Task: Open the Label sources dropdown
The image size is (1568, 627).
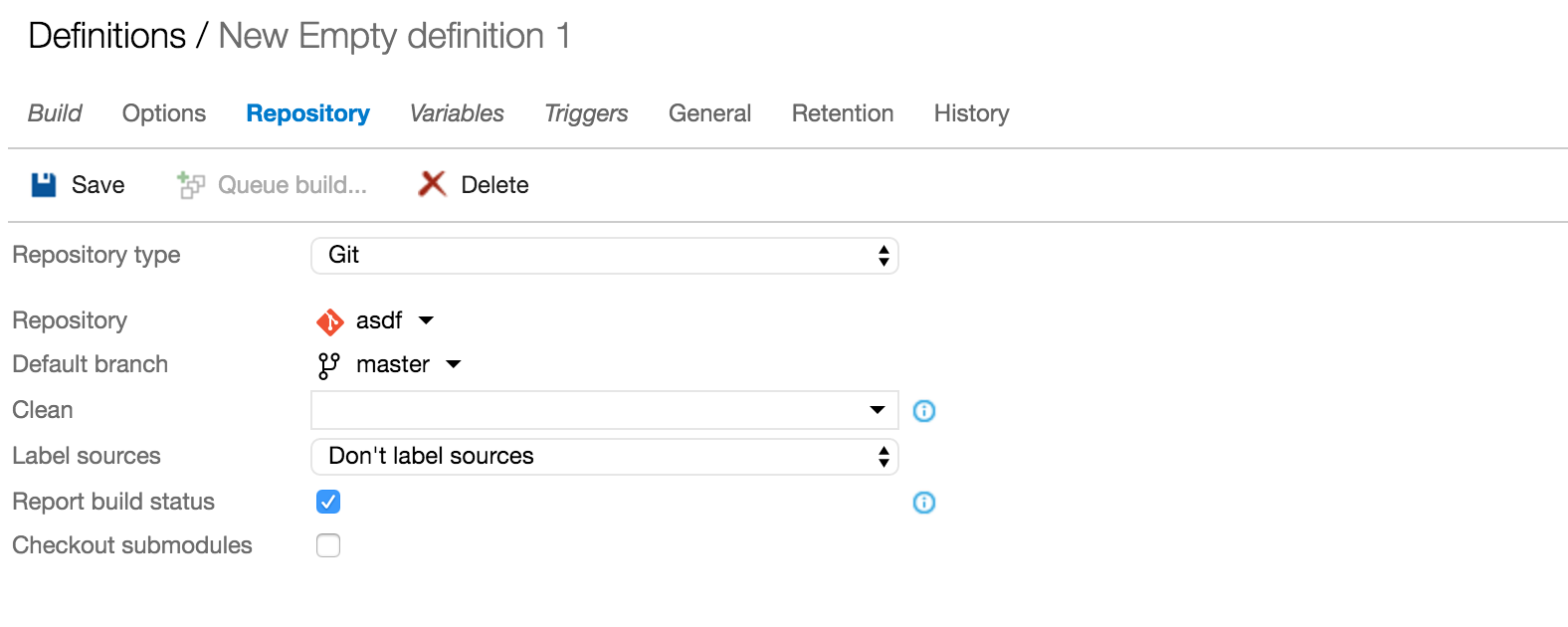Action: click(x=604, y=457)
